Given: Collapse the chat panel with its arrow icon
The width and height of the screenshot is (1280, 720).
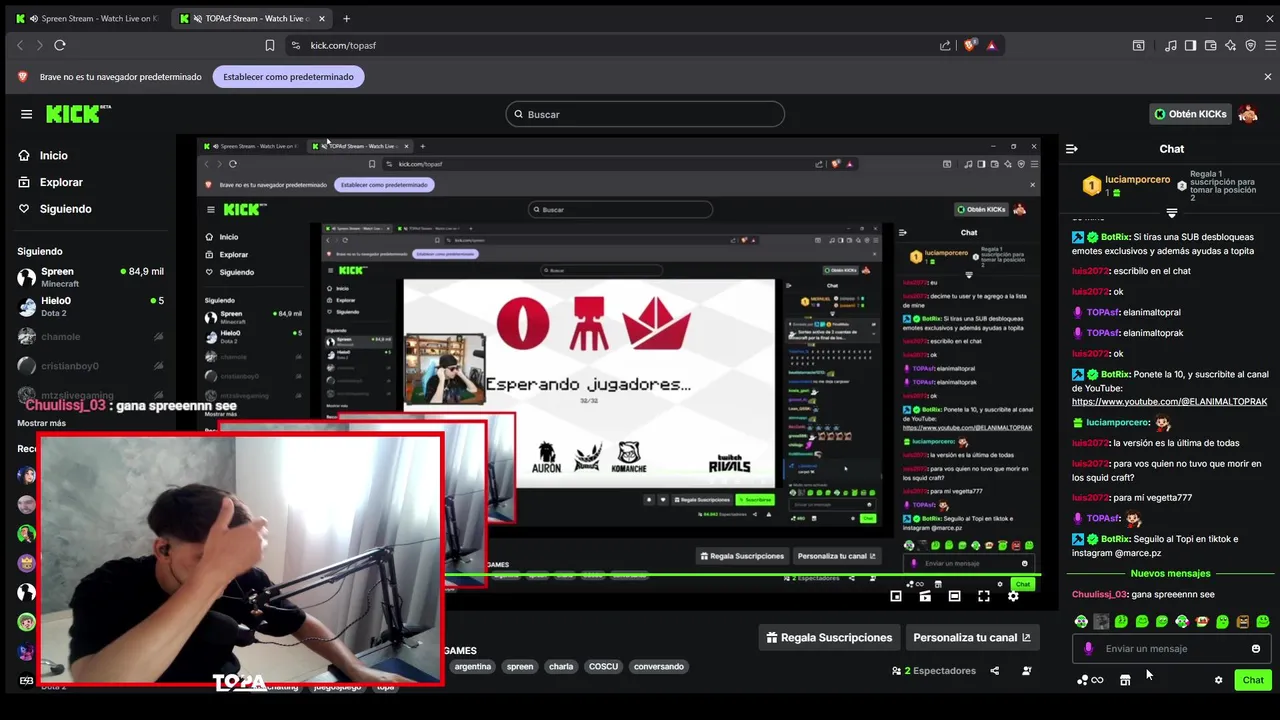Looking at the screenshot, I should coord(1072,149).
